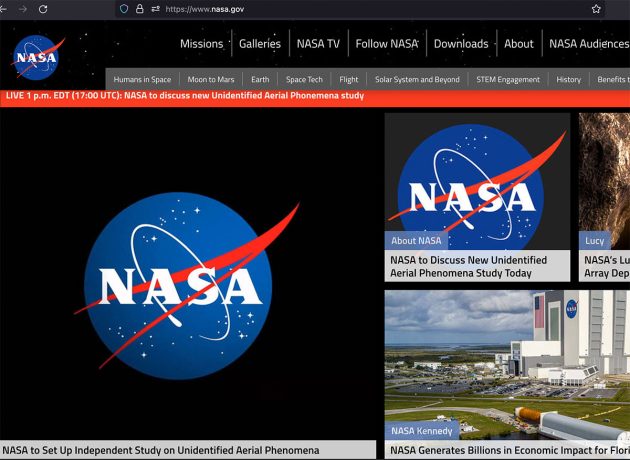The image size is (630, 460).
Task: Select the Earth topic
Action: coord(260,80)
